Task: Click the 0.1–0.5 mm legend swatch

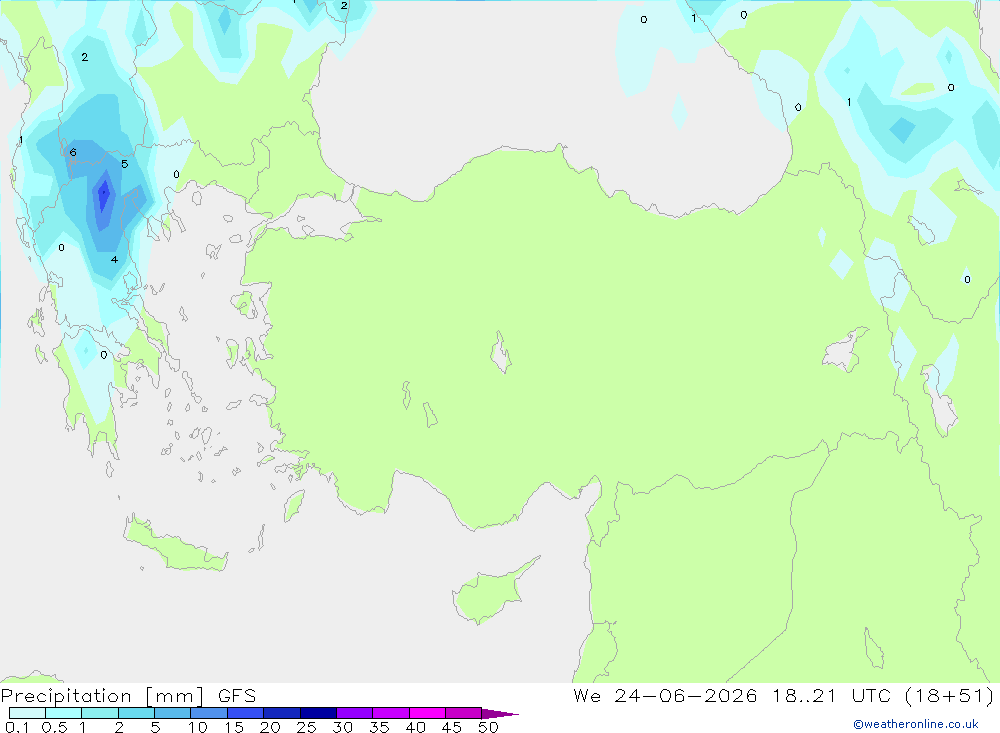Action: (27, 713)
